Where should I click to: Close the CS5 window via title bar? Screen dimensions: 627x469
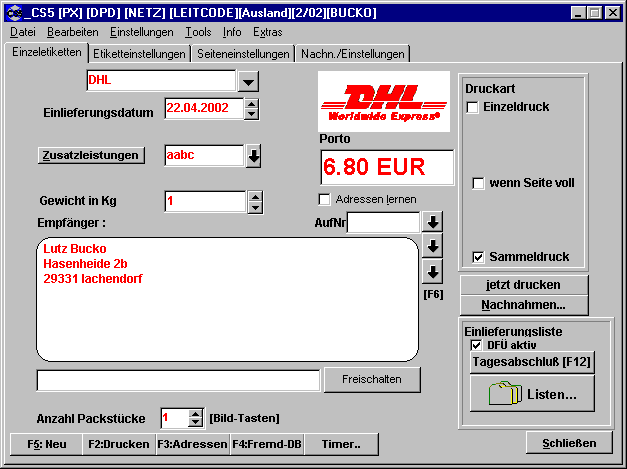coord(612,13)
